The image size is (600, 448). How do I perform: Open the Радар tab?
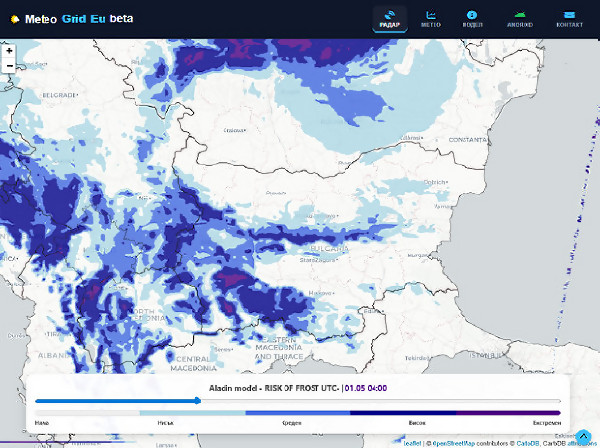(390, 19)
